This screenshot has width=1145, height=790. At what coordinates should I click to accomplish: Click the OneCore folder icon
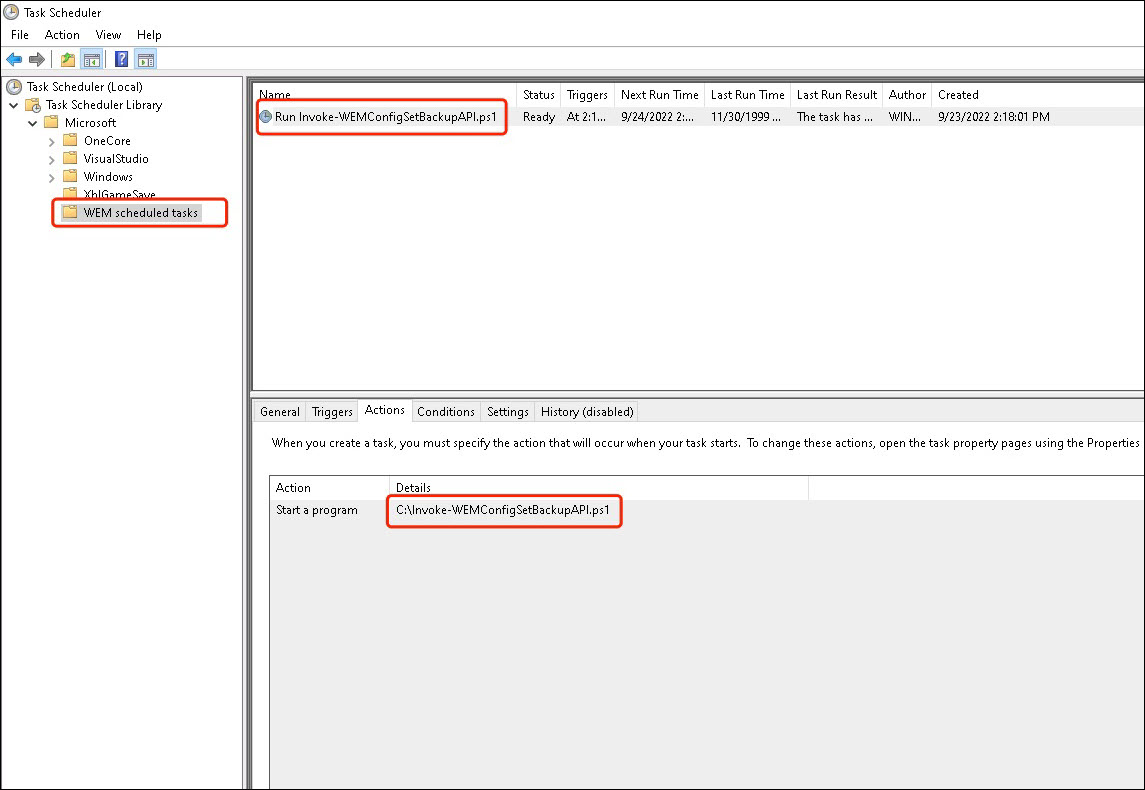coord(70,140)
